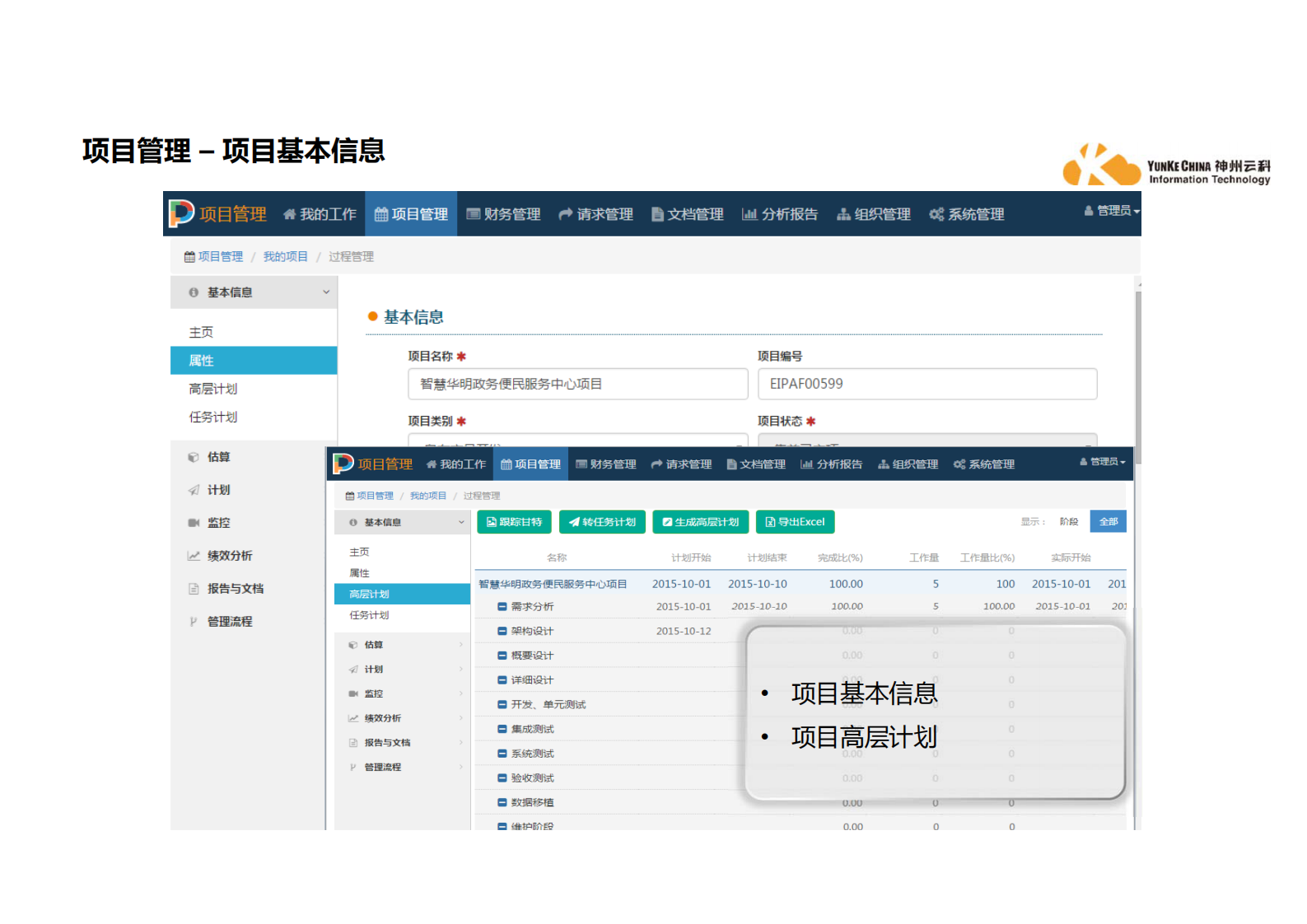Select 属性 in the lower page sidebar
Image resolution: width=1307 pixels, height=924 pixels.
coord(402,573)
